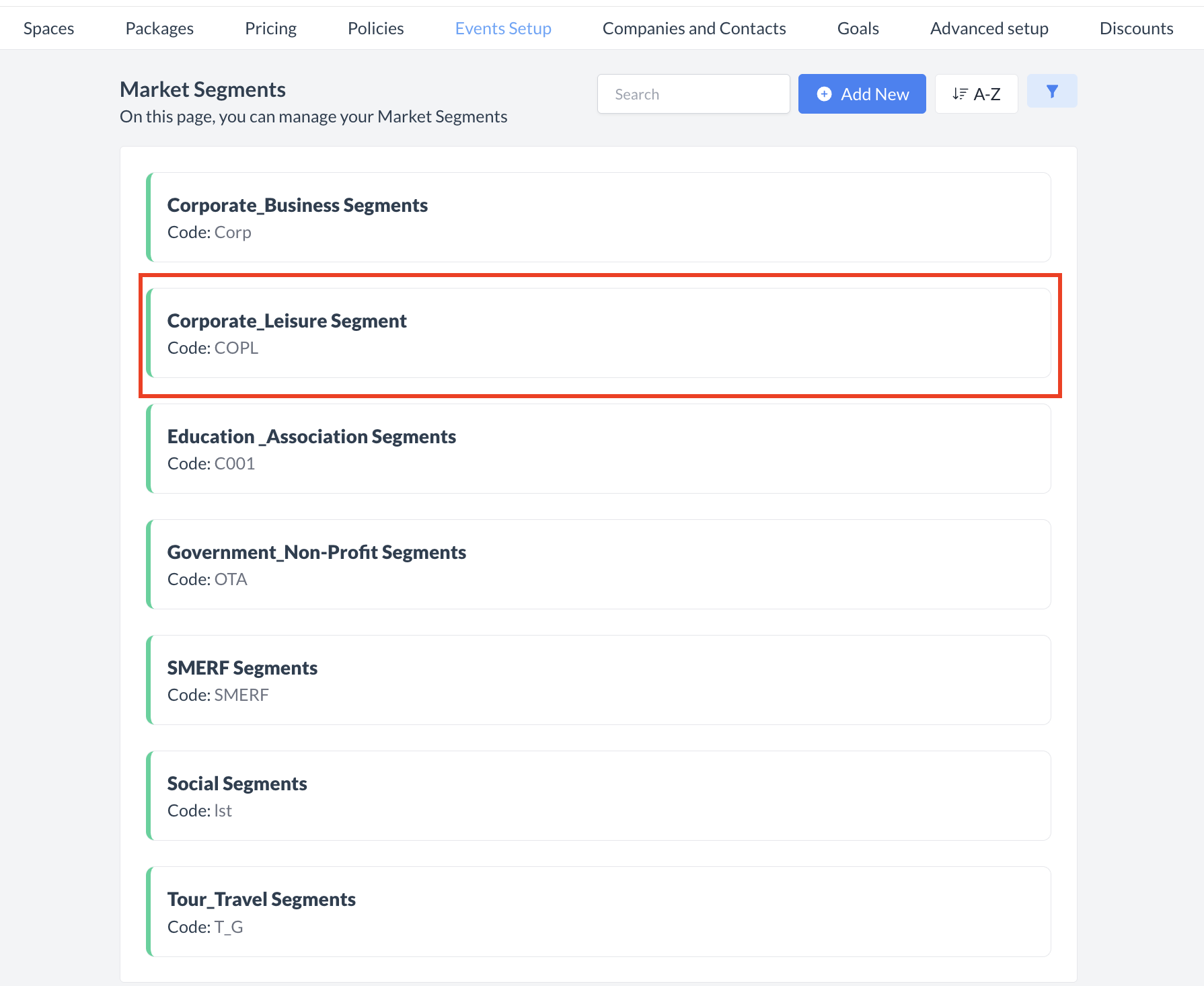The image size is (1204, 986).
Task: Toggle the A-Z sort order button
Action: tap(975, 94)
